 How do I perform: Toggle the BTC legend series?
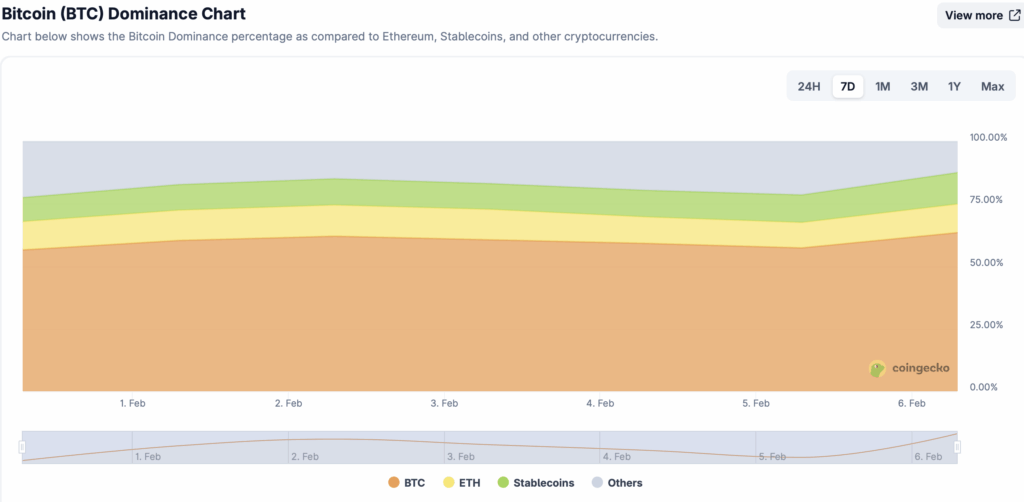406,483
